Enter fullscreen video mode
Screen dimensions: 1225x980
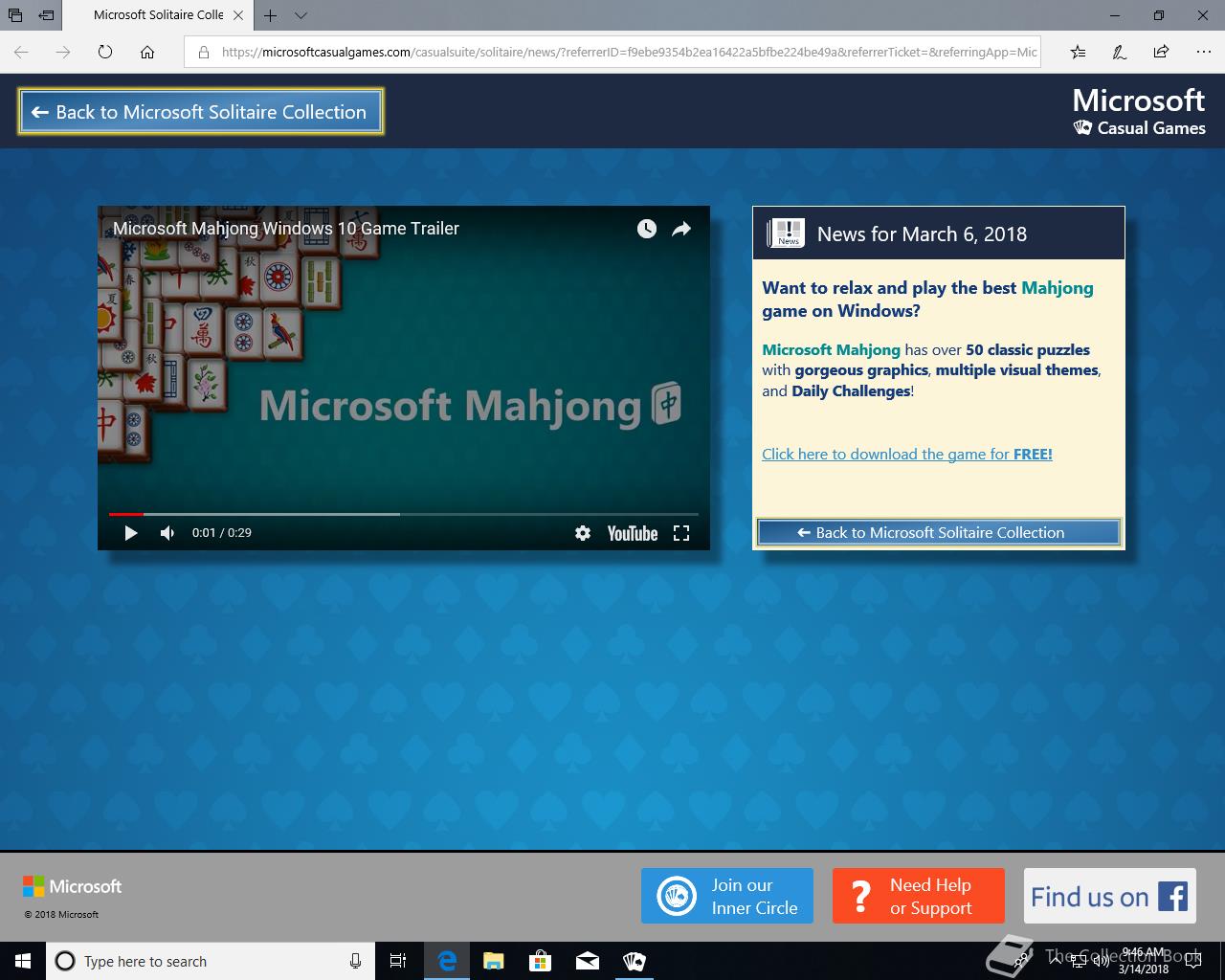[681, 533]
